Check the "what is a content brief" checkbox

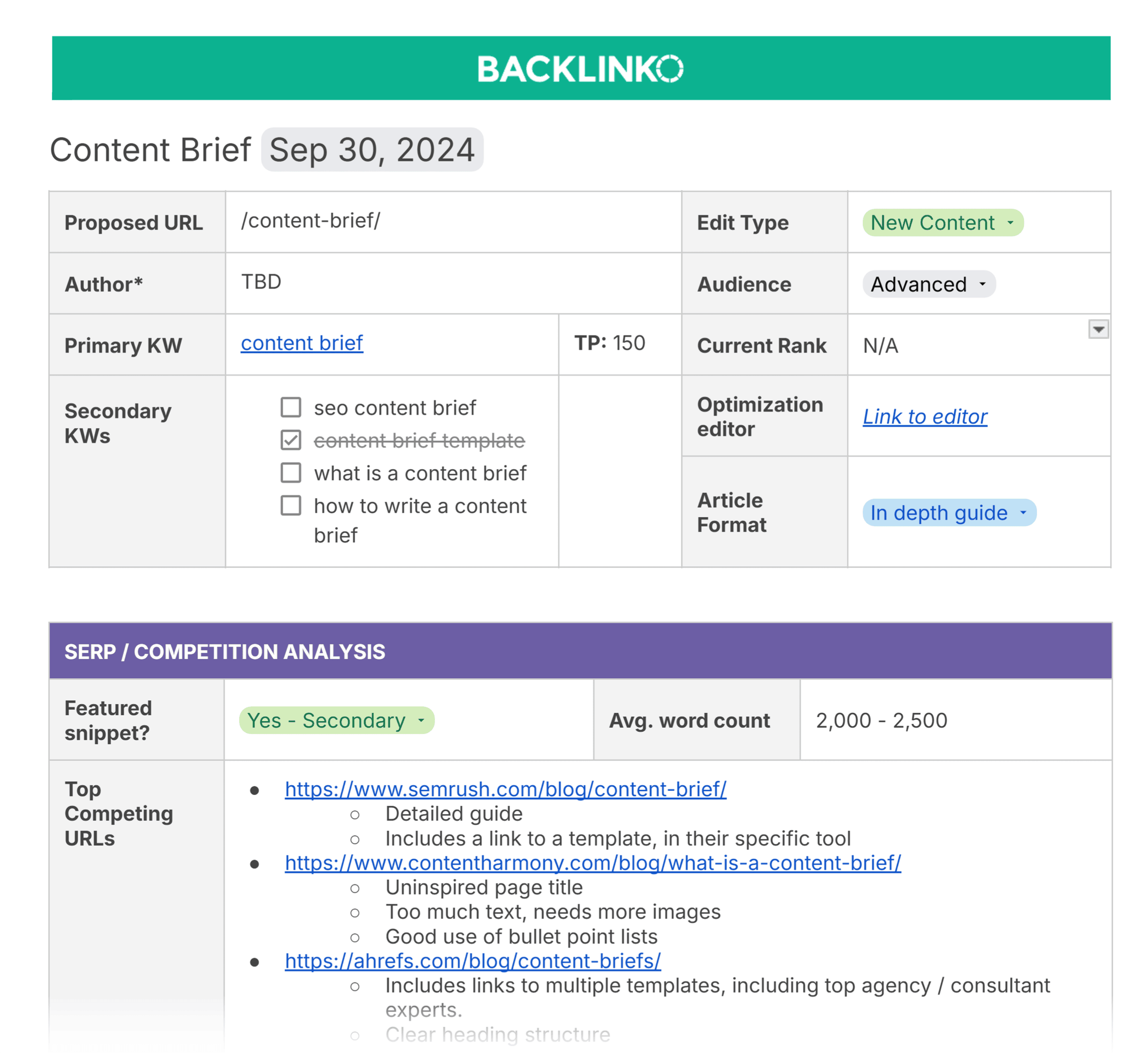(x=291, y=473)
